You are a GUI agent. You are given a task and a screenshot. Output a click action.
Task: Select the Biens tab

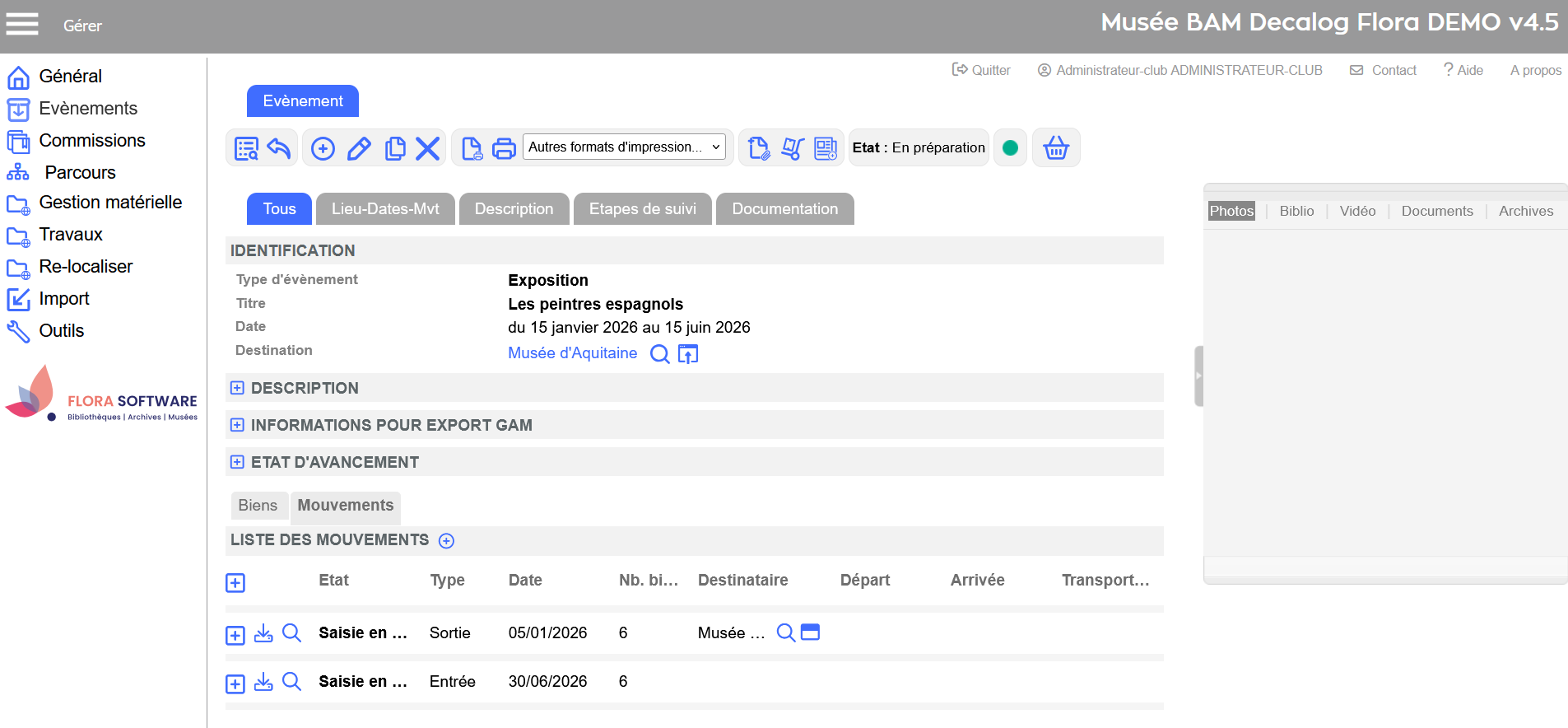click(258, 506)
